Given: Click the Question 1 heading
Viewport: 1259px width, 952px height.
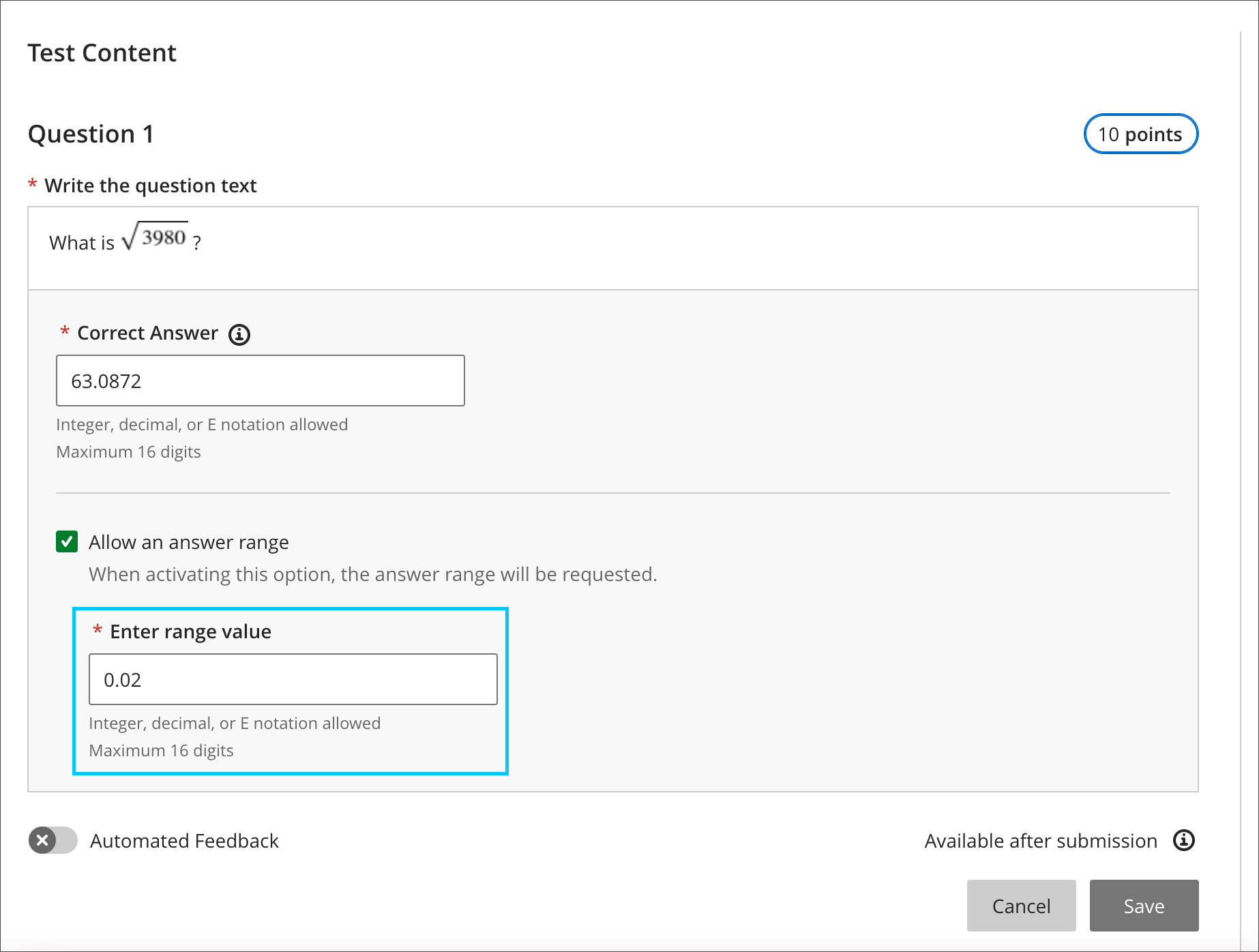Looking at the screenshot, I should pos(91,134).
